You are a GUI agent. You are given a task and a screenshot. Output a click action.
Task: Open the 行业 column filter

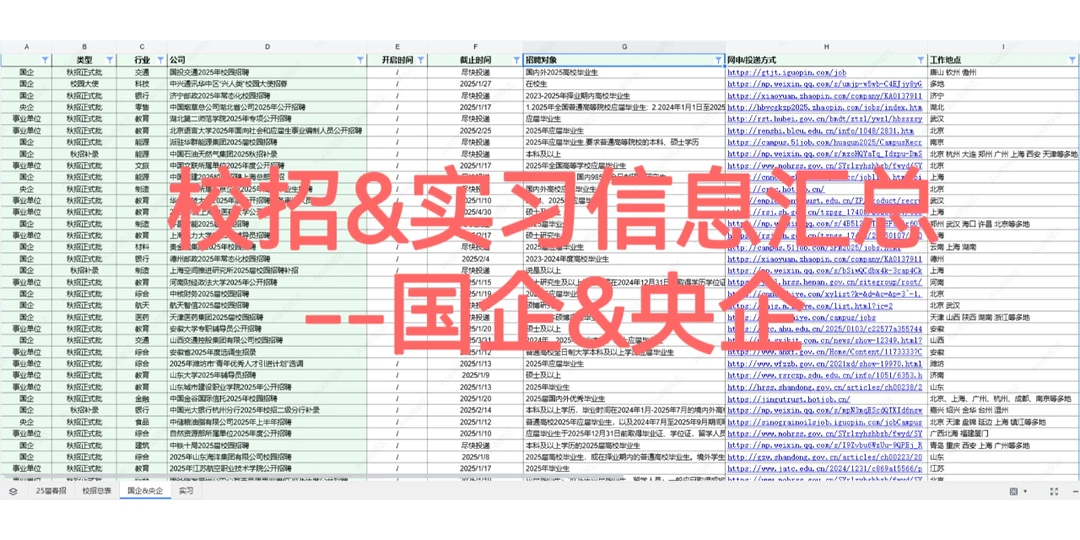(160, 60)
